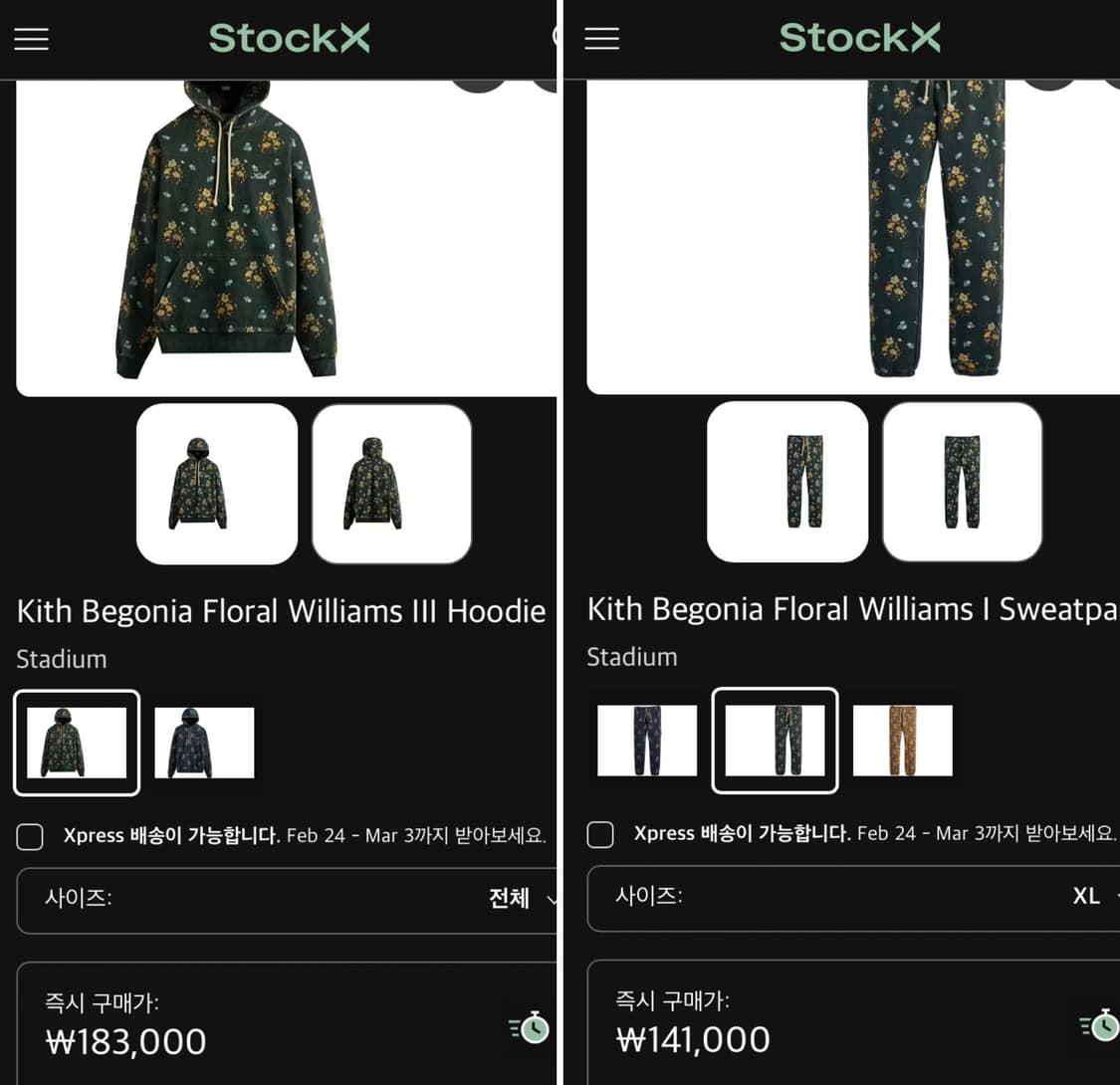
Task: Open the size dropdown showing XL
Action: (853, 898)
